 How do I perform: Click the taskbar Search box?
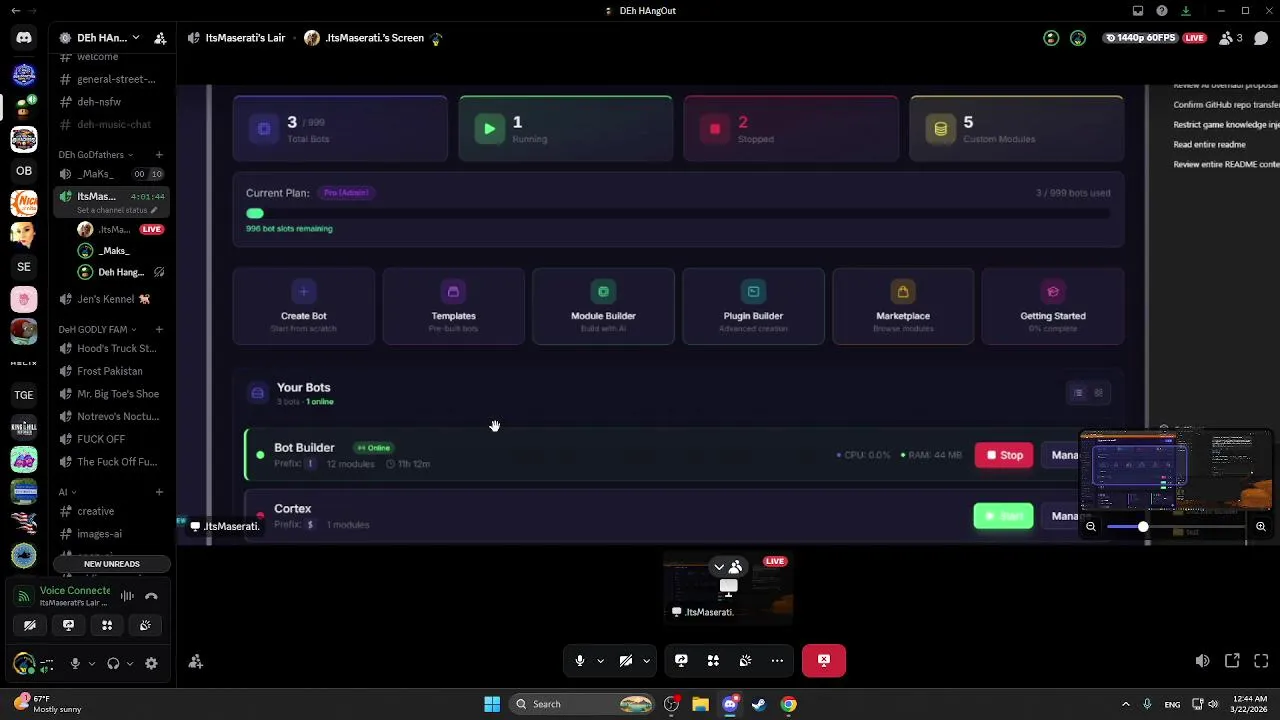pos(583,704)
